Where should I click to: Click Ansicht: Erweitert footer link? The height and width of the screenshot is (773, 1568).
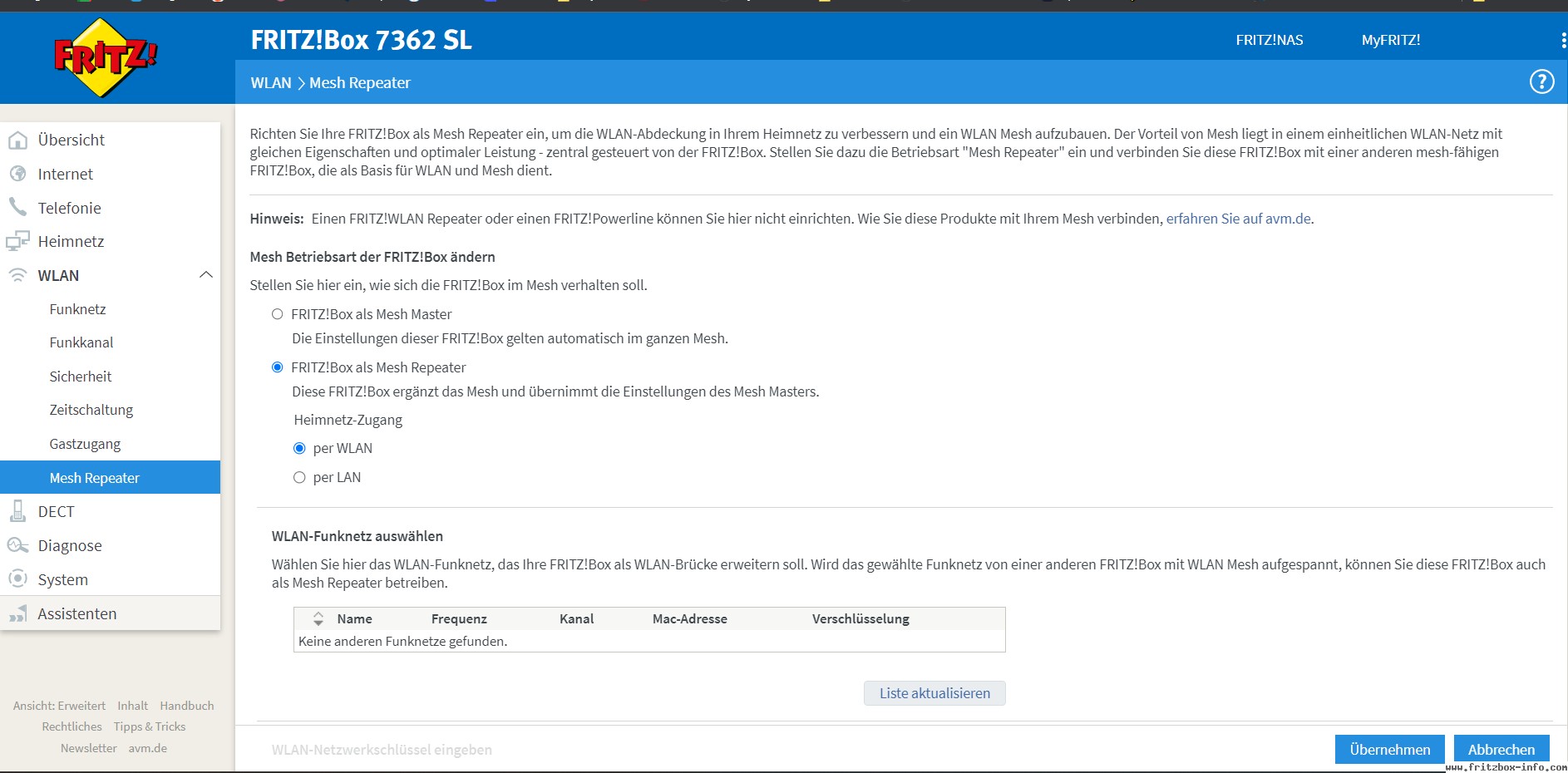tap(59, 706)
